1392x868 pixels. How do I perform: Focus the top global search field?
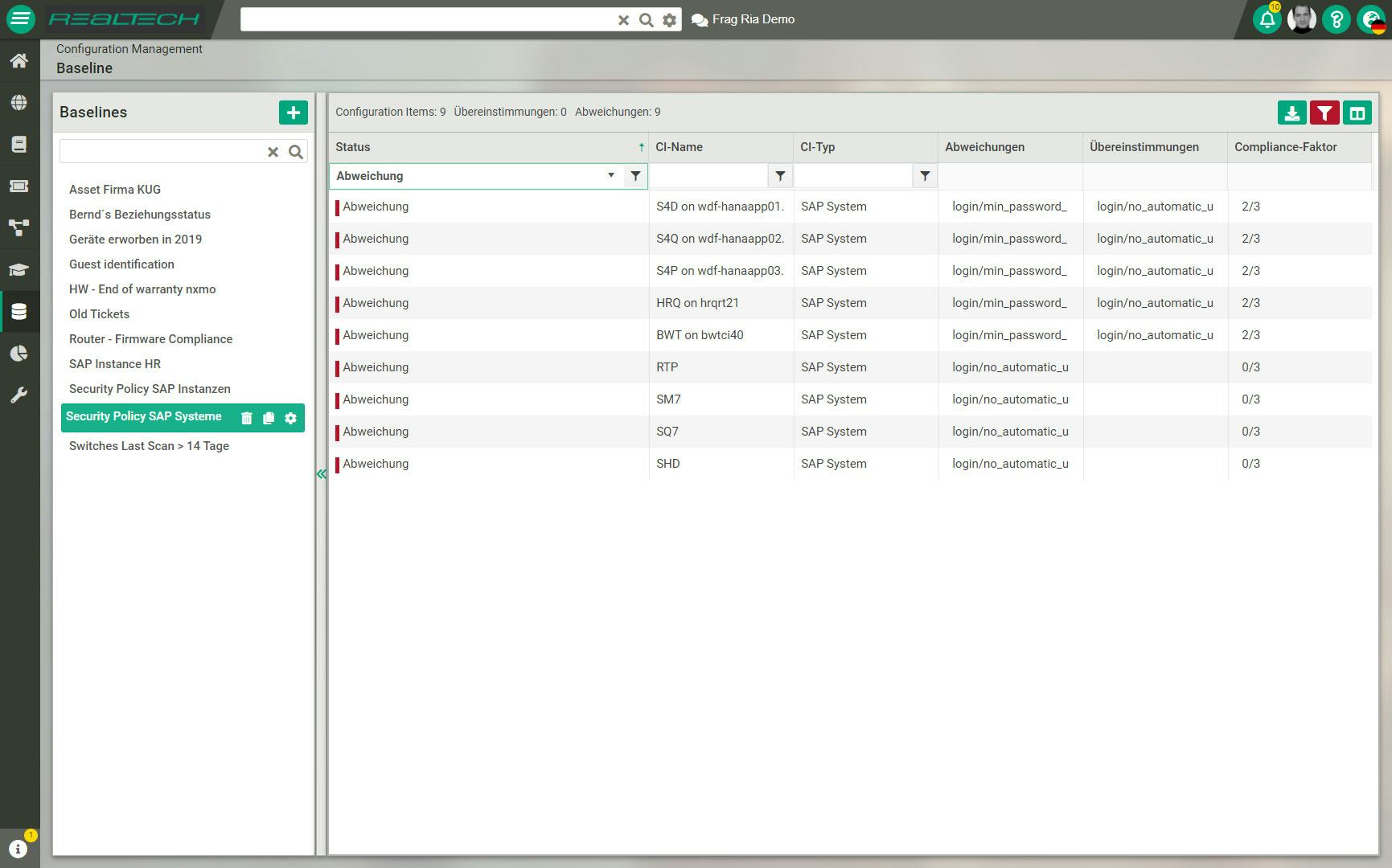point(428,19)
